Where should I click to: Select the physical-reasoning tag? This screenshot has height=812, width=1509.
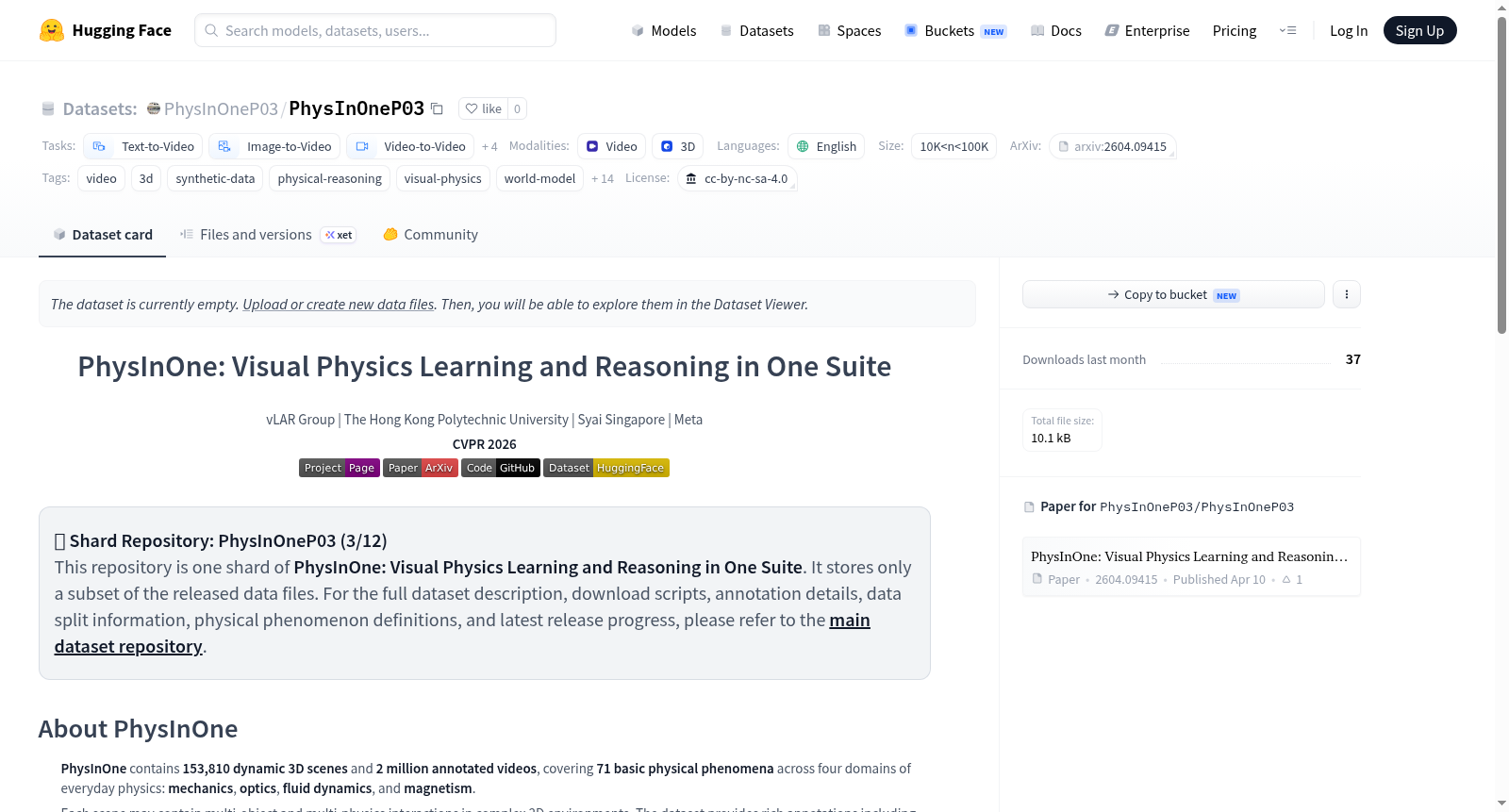click(330, 178)
